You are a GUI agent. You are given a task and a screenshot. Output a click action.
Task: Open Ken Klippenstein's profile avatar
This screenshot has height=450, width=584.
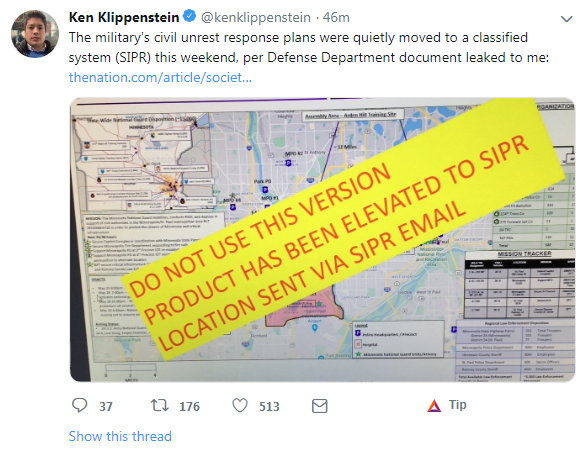pos(35,34)
